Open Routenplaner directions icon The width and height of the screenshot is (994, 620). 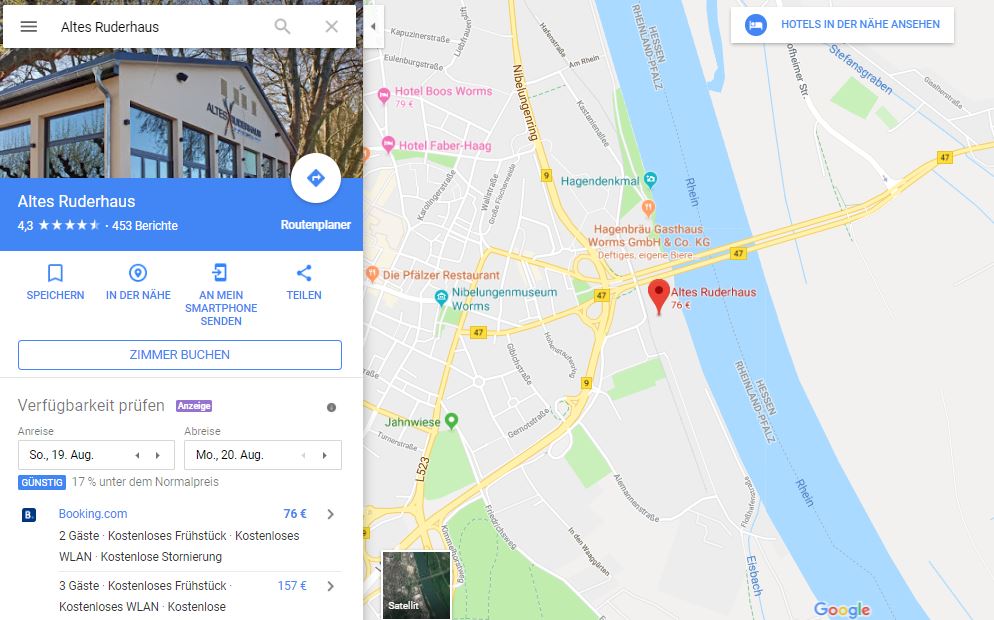coord(316,178)
